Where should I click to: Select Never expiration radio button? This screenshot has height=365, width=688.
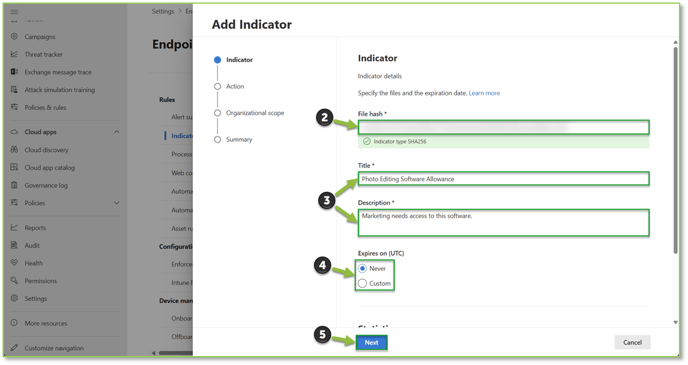pyautogui.click(x=362, y=268)
